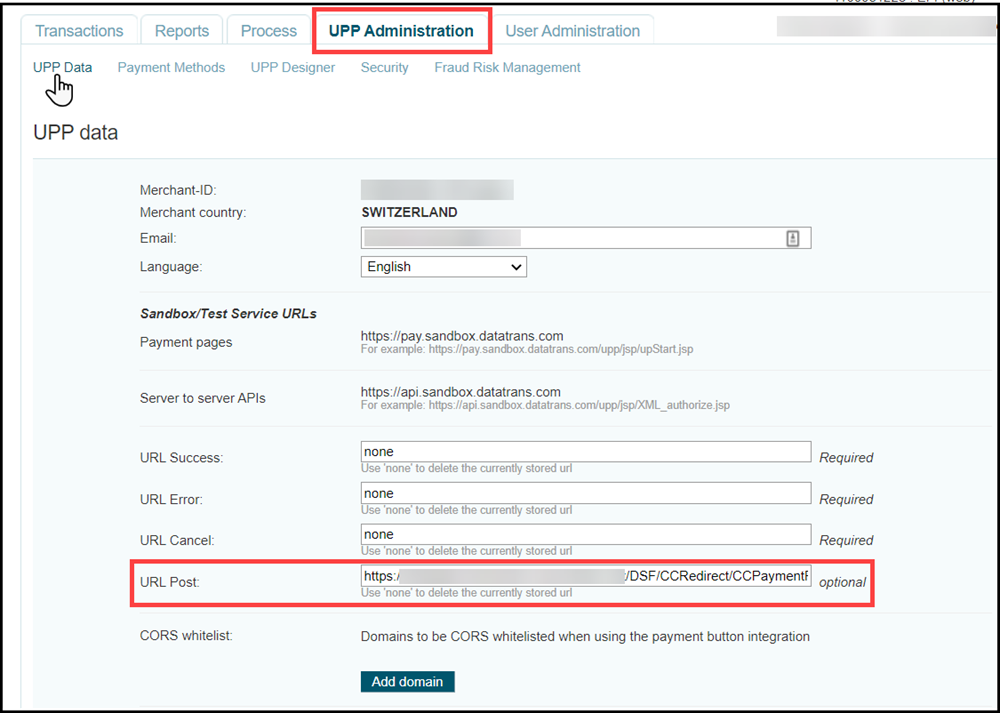Viewport: 1000px width, 713px height.
Task: Click inside the Email input field
Action: [570, 238]
